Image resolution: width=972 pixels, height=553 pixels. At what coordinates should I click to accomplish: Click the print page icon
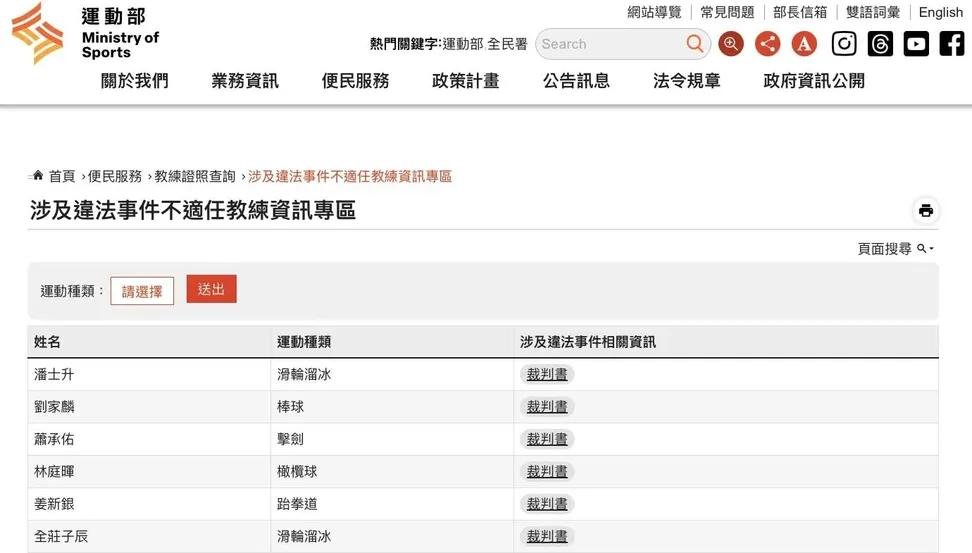click(x=926, y=211)
